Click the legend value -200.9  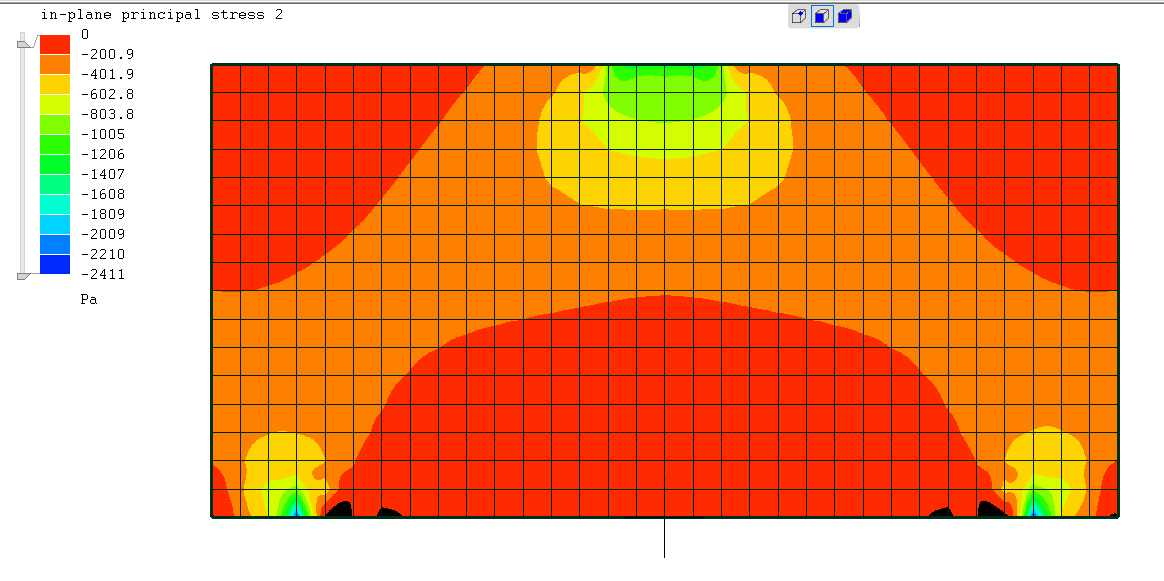[107, 54]
